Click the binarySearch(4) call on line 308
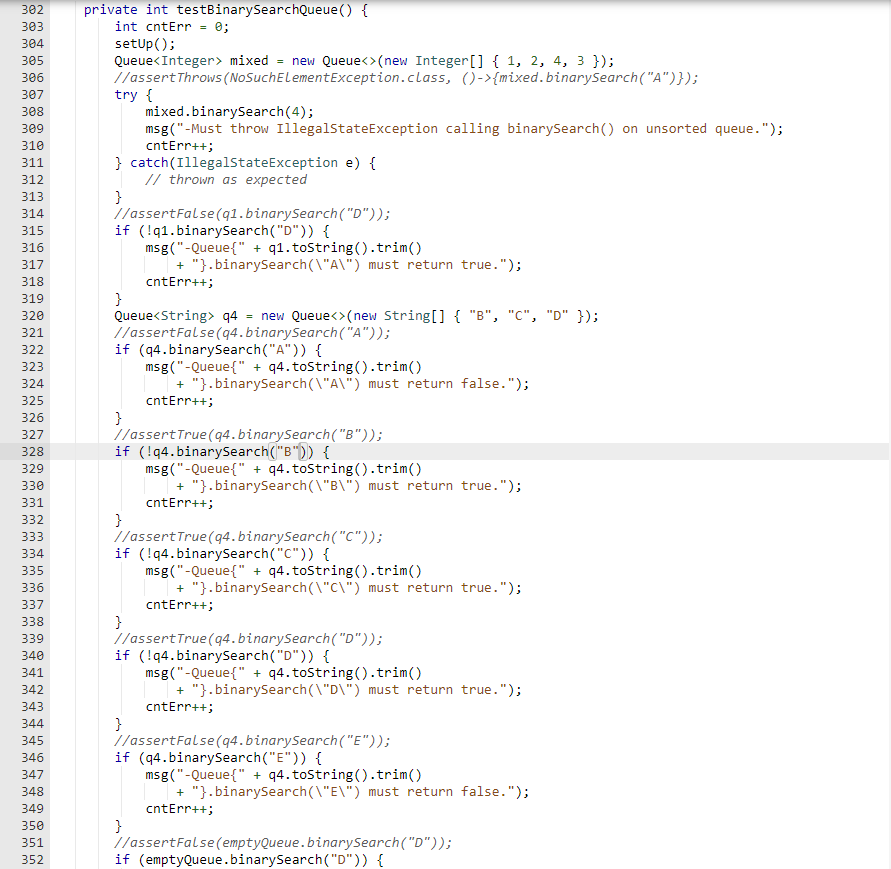Image resolution: width=891 pixels, height=869 pixels. [x=230, y=111]
